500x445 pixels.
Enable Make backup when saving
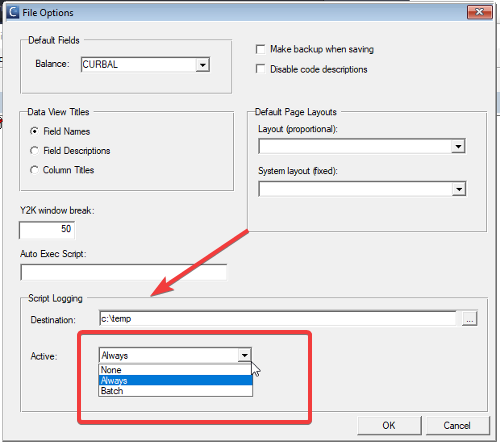tap(260, 49)
